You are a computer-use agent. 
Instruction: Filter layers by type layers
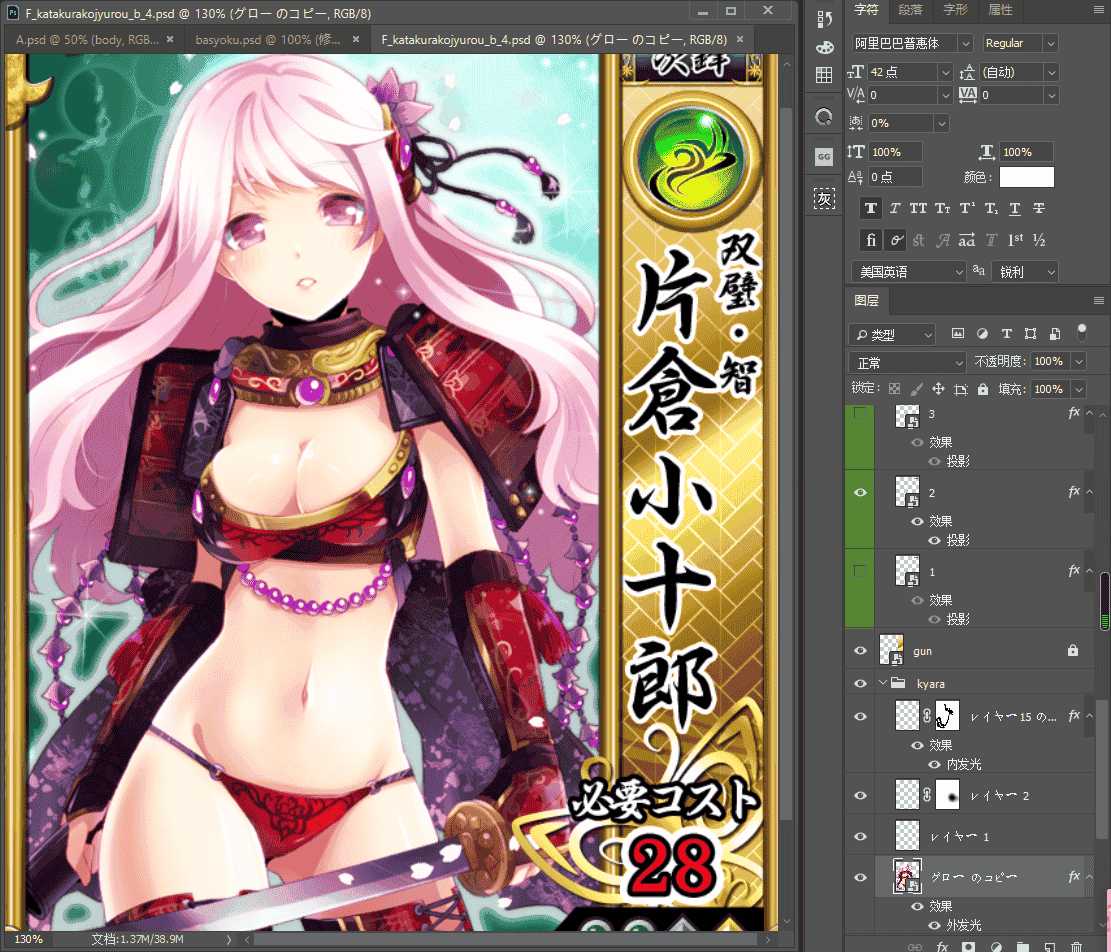[x=1006, y=334]
